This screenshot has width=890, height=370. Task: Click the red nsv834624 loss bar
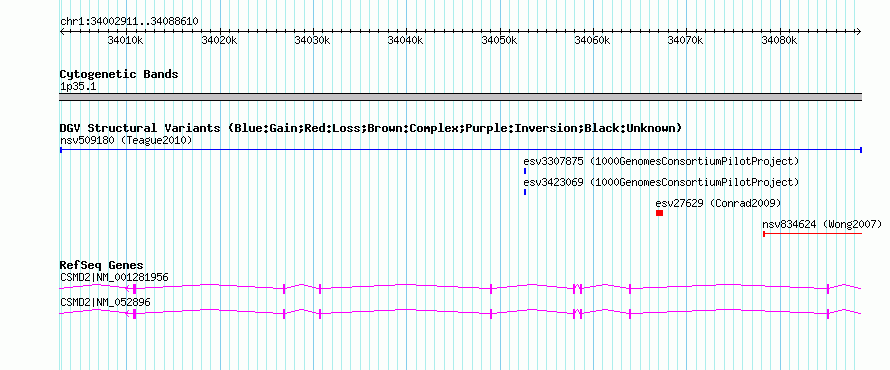[x=813, y=234]
